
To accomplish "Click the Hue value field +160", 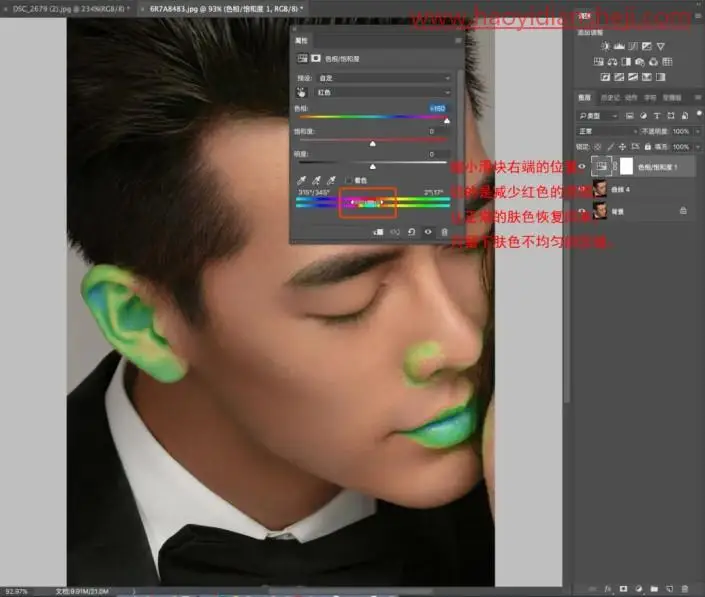I will coord(437,108).
